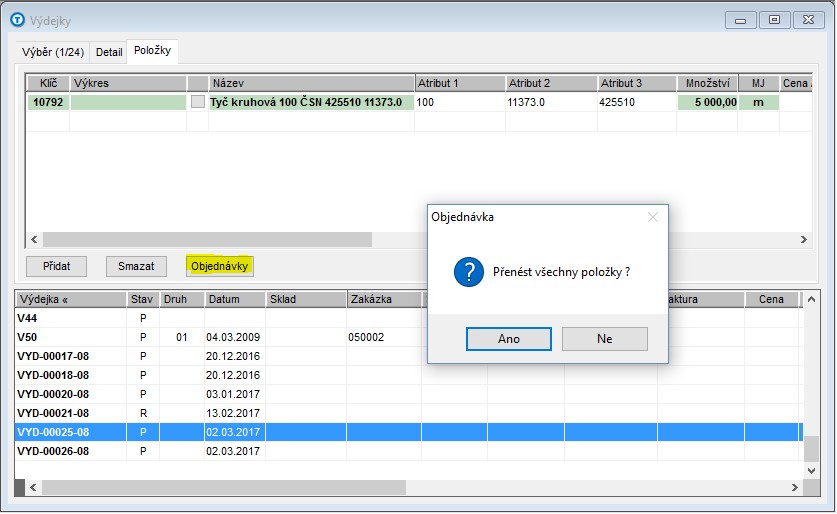This screenshot has width=837, height=514.
Task: Click the highlighted Objednávky button
Action: [x=219, y=266]
